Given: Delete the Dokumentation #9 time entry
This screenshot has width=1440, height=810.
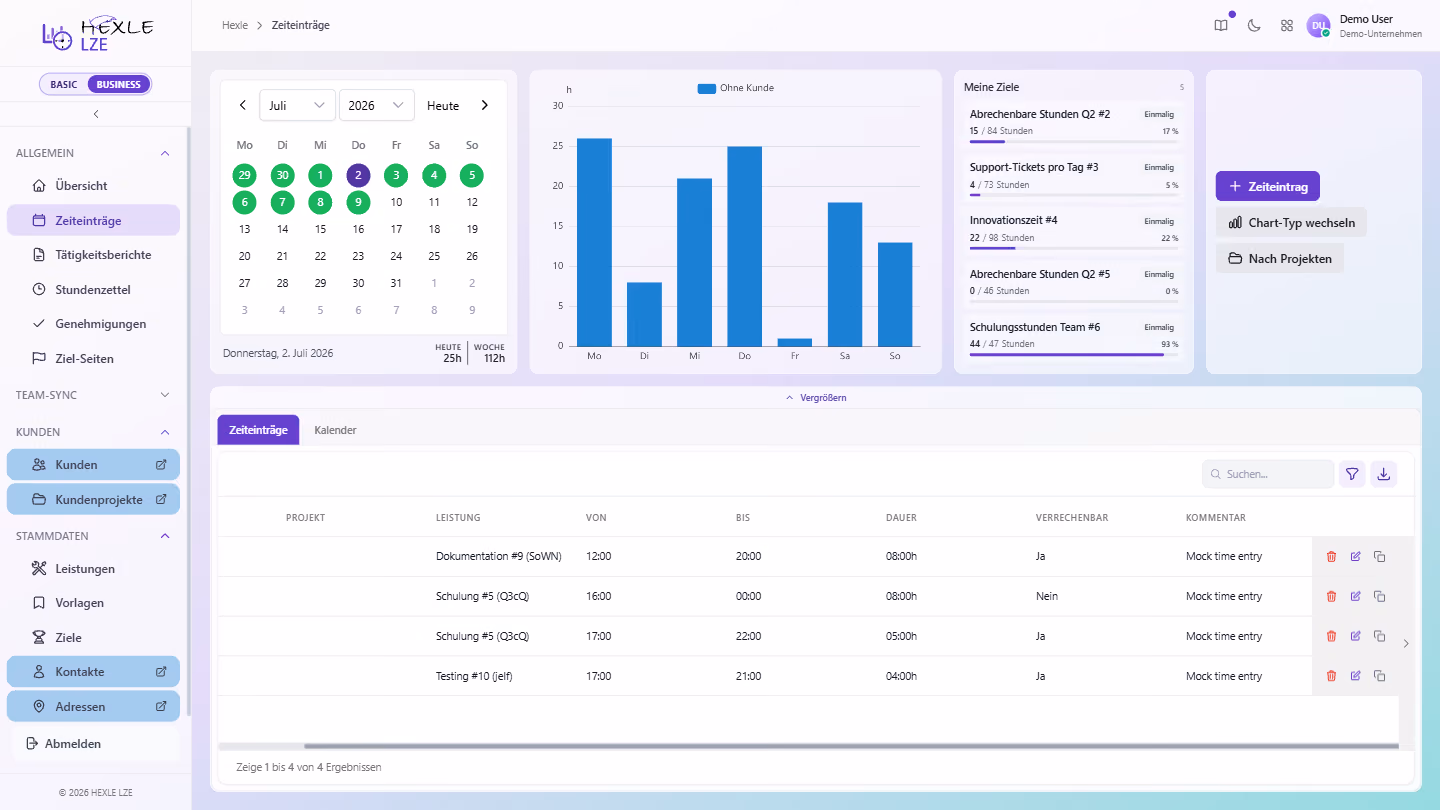Looking at the screenshot, I should (1331, 556).
